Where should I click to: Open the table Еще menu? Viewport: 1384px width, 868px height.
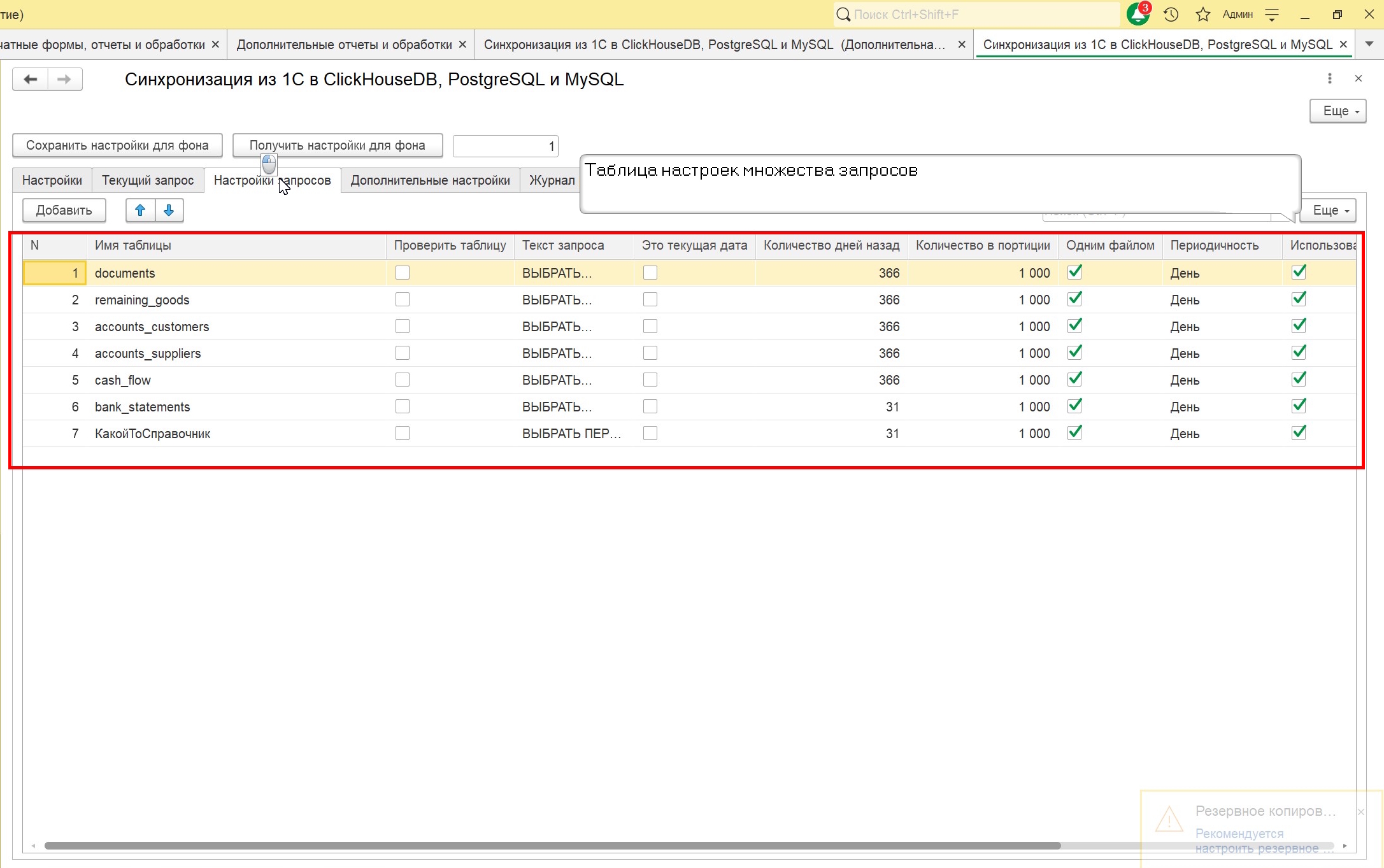1327,210
